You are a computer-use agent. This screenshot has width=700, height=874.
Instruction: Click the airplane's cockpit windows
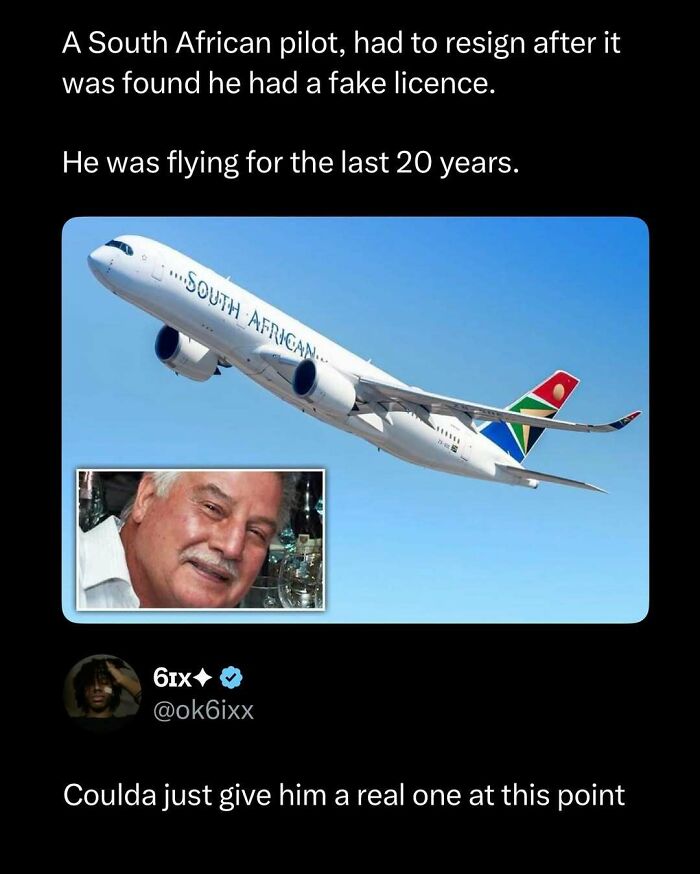pos(119,245)
